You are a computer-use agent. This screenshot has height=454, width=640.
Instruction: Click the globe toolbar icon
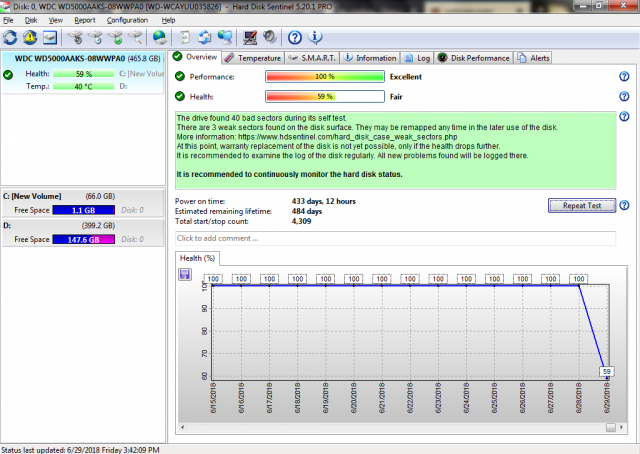pyautogui.click(x=159, y=38)
